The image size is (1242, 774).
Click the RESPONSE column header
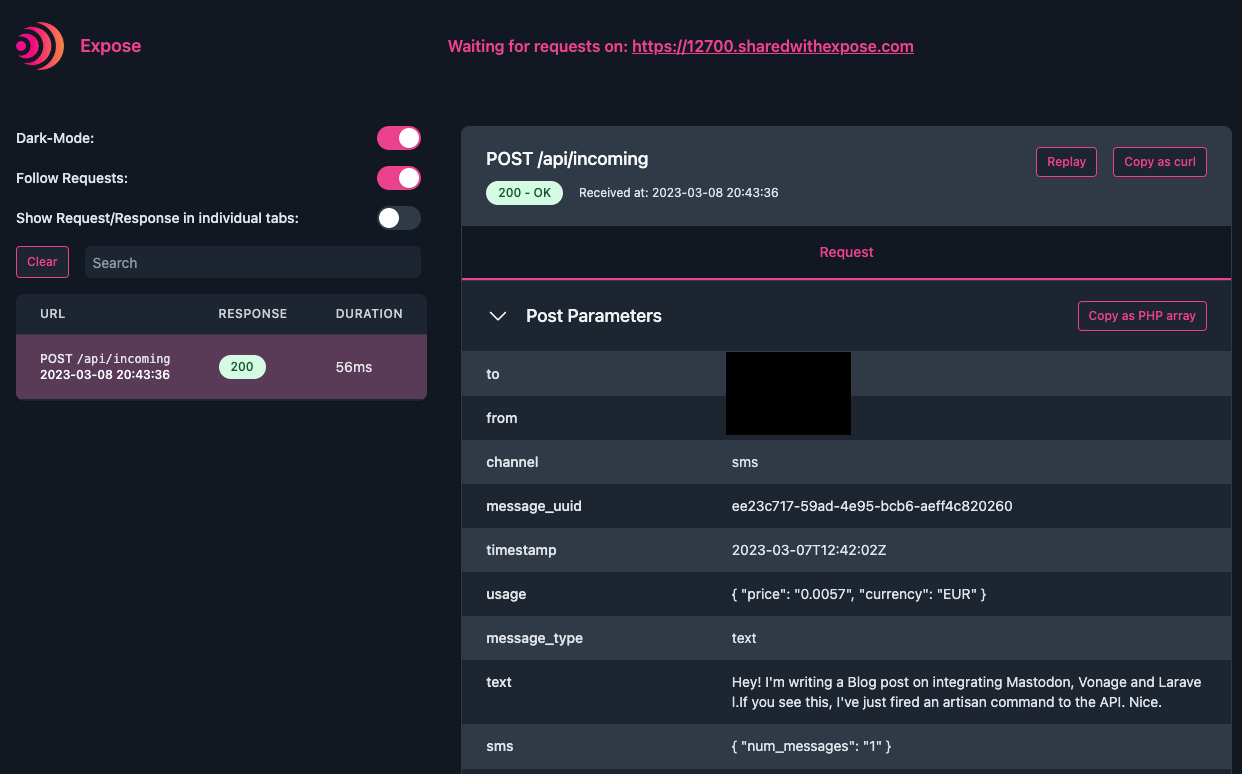pyautogui.click(x=253, y=314)
